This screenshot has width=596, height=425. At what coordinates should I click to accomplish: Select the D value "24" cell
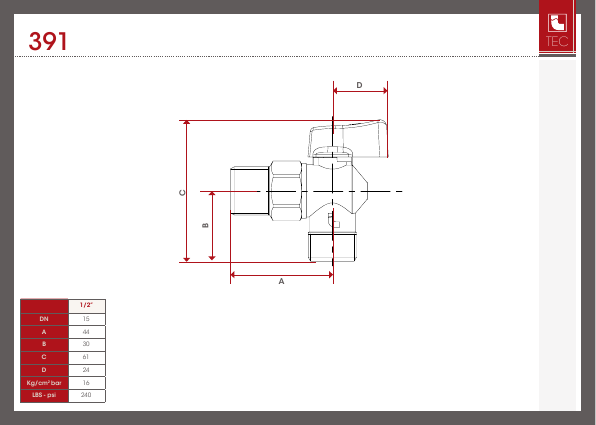coord(87,370)
